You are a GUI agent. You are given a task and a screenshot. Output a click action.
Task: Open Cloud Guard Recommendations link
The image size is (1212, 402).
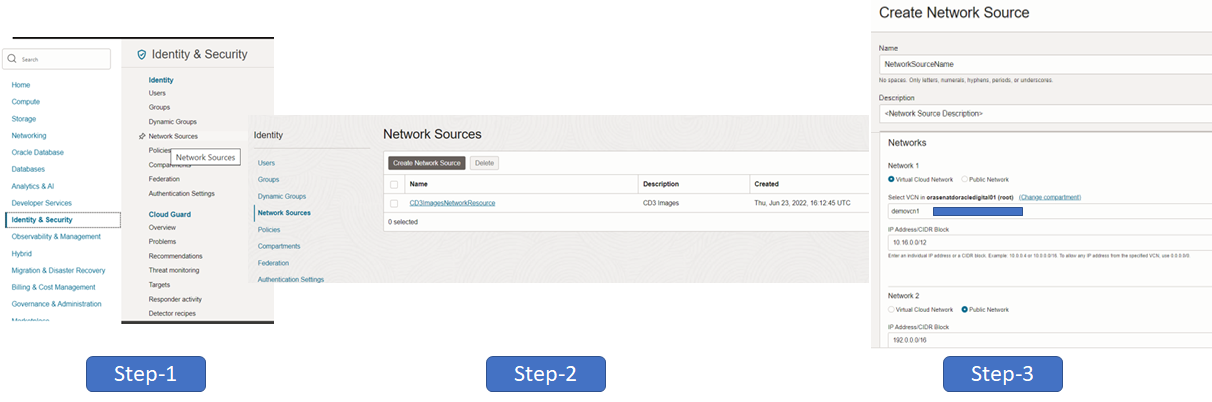pyautogui.click(x=175, y=256)
